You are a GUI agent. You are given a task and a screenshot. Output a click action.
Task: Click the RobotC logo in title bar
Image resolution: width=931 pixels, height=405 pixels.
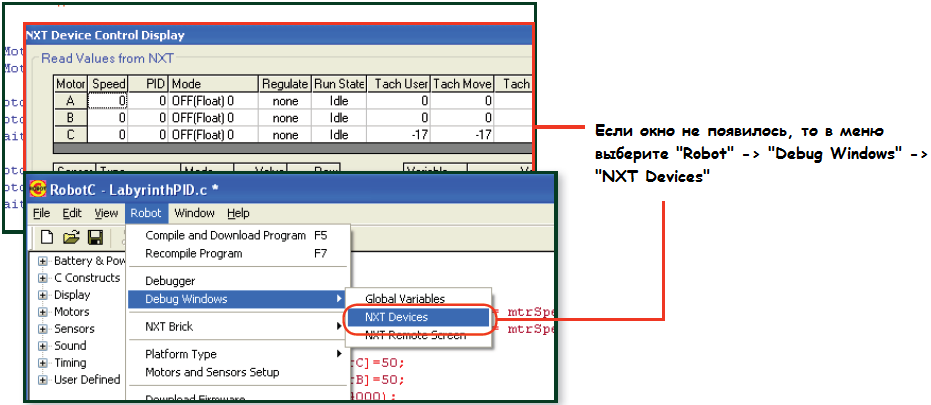(37, 189)
